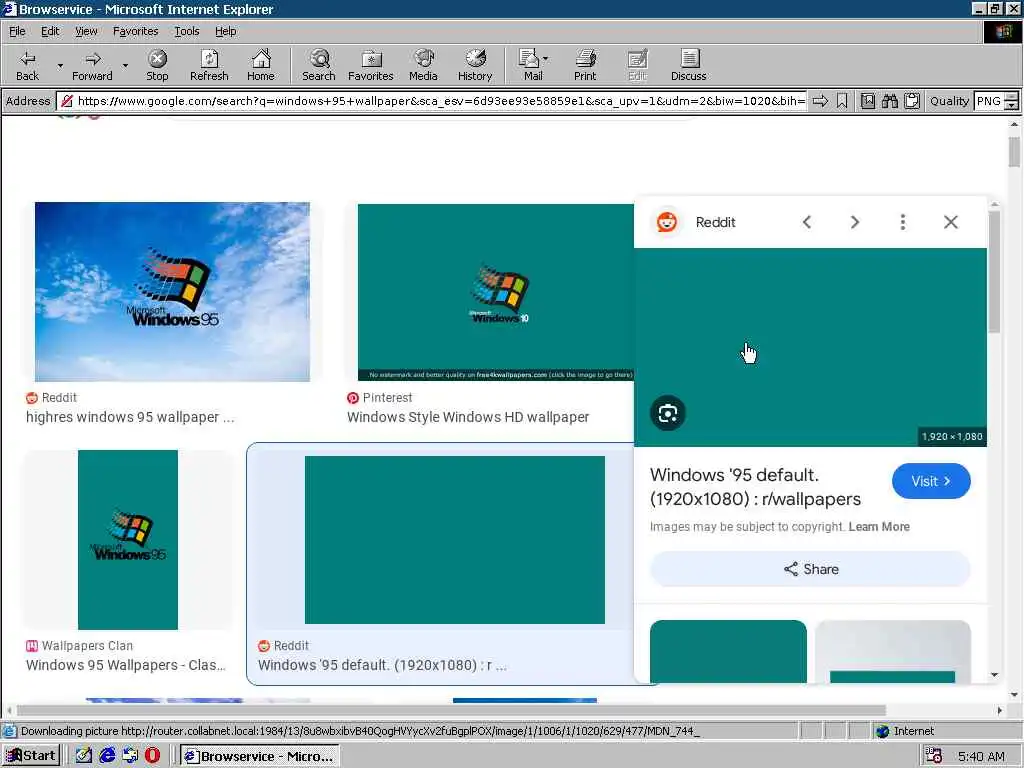Open the Windows Start button
The width and height of the screenshot is (1024, 768).
(x=31, y=756)
